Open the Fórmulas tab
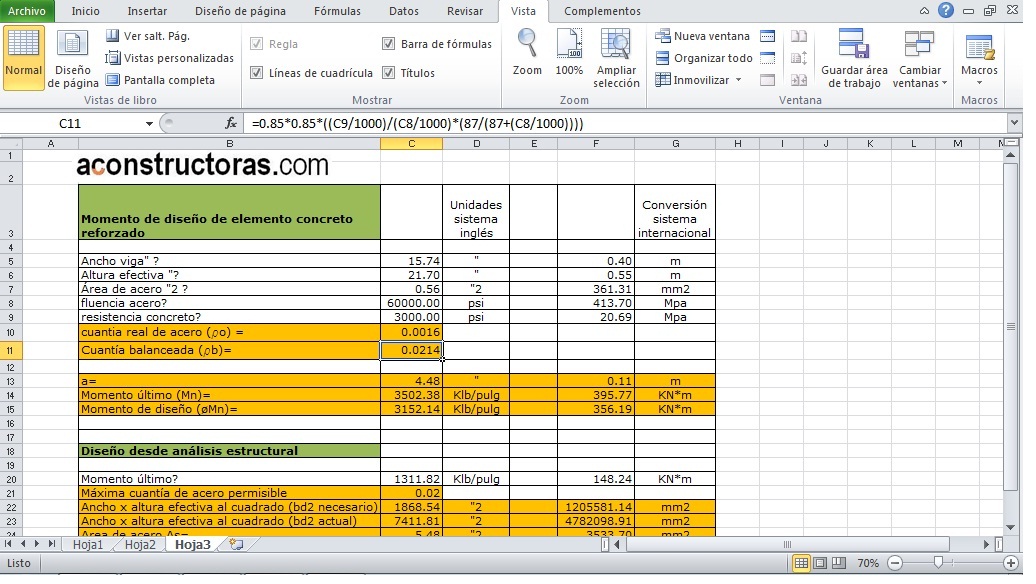 tap(337, 11)
